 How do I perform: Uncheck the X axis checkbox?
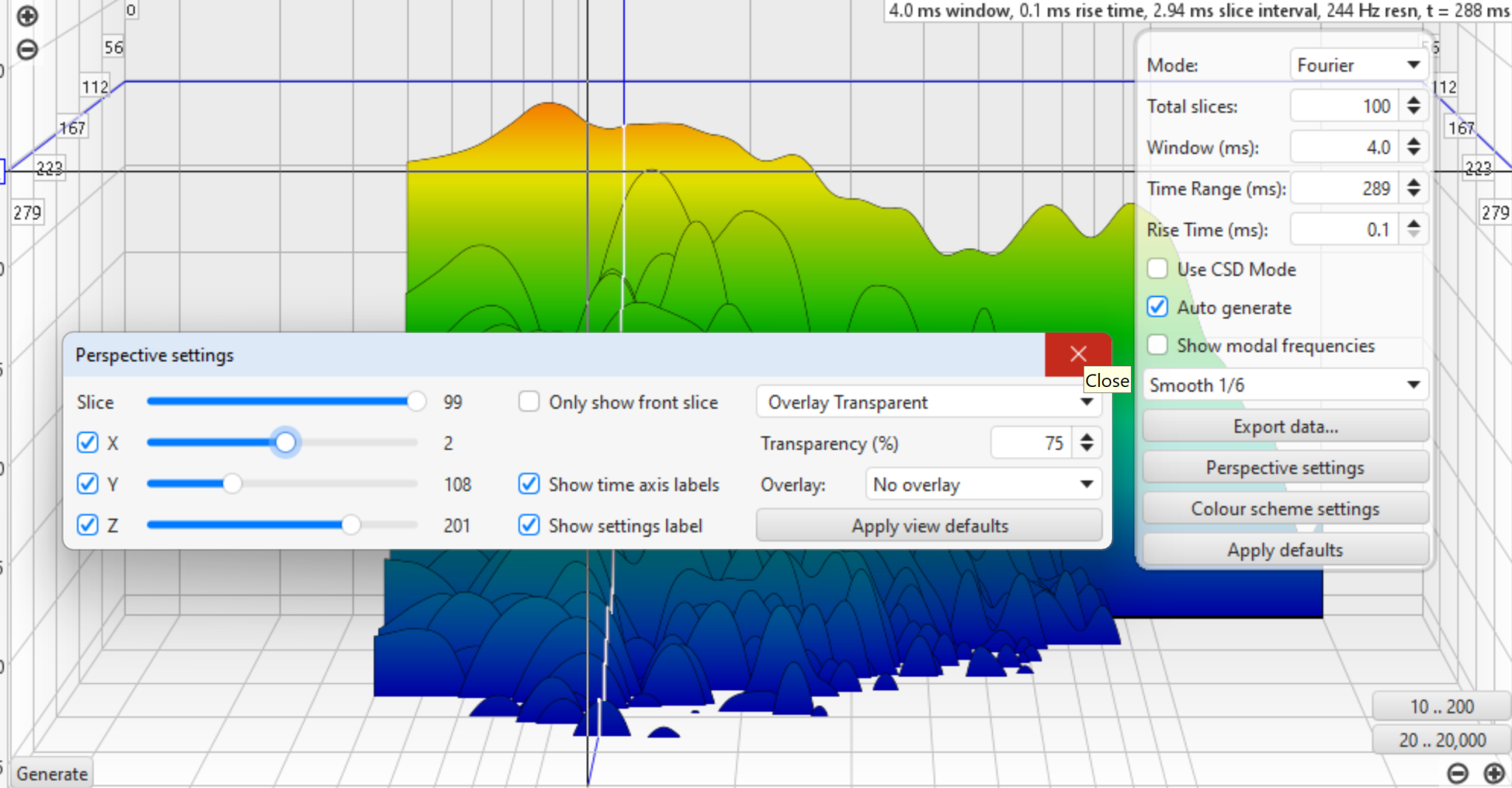point(87,443)
